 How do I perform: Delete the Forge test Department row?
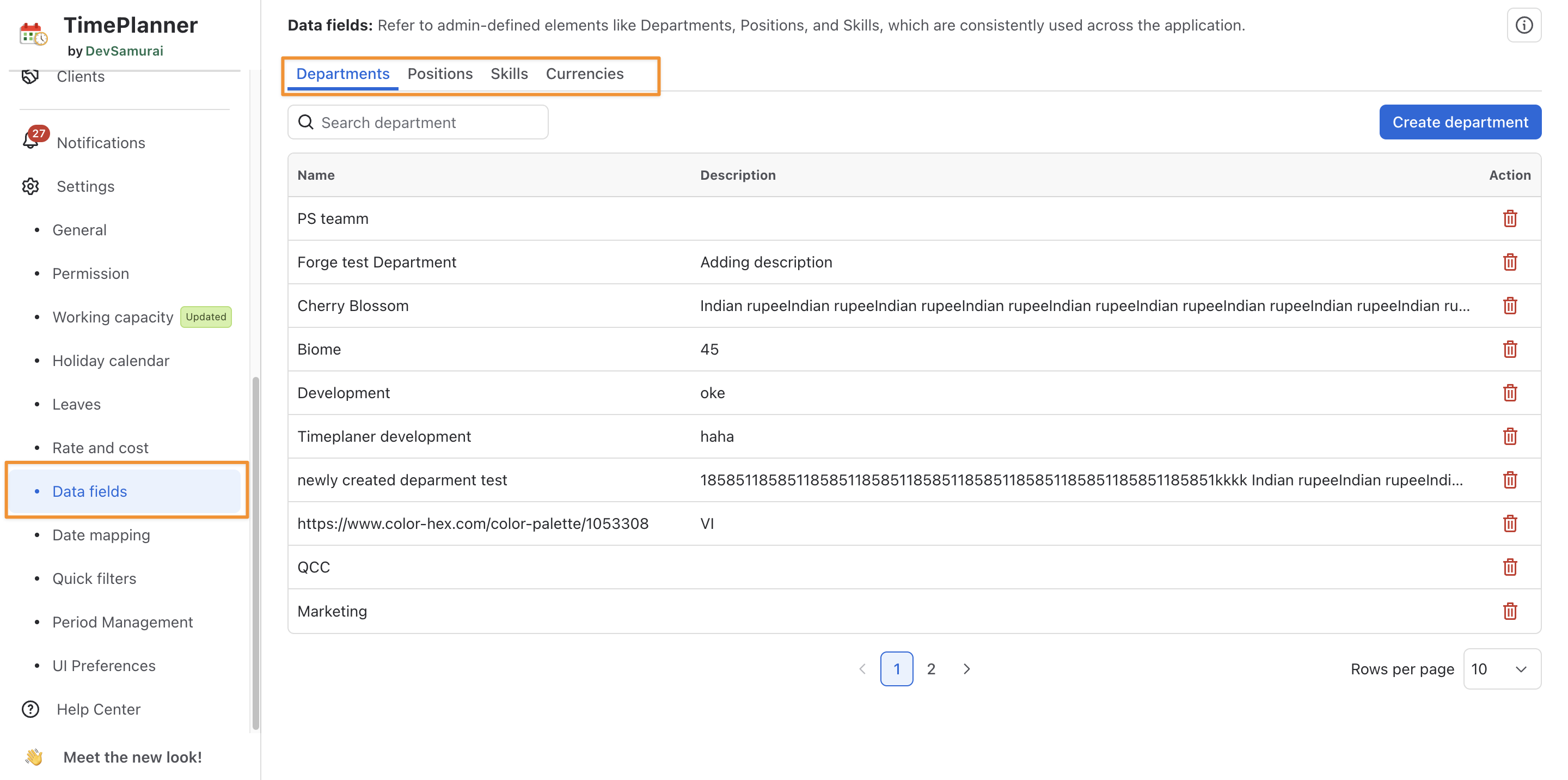point(1510,263)
